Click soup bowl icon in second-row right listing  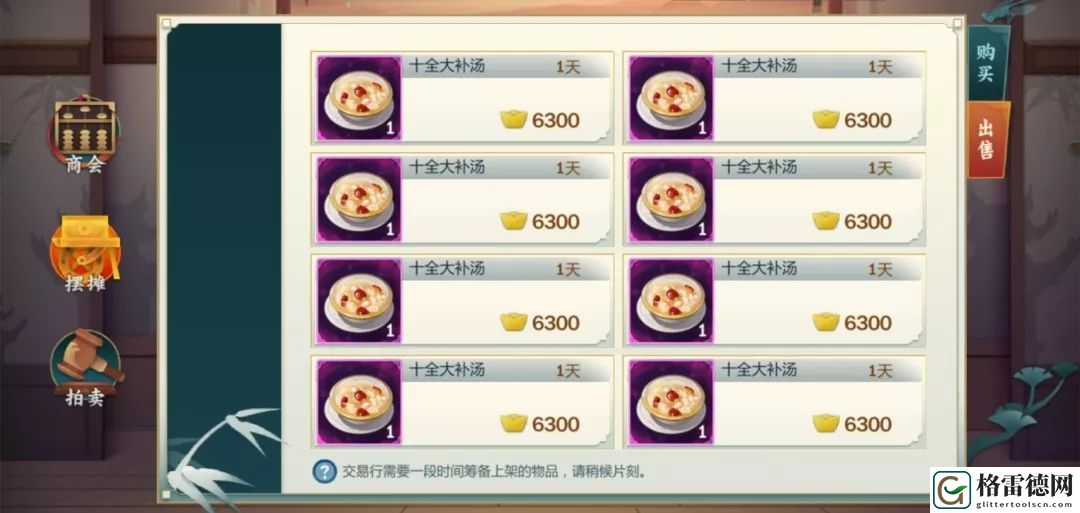(x=671, y=200)
